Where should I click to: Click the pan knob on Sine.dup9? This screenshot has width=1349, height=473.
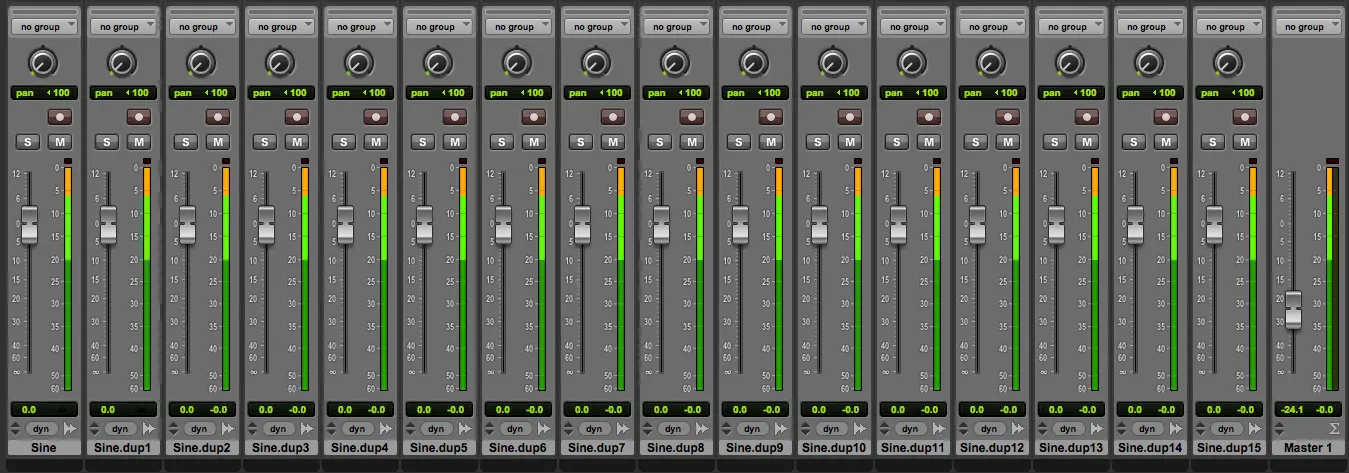pyautogui.click(x=754, y=64)
